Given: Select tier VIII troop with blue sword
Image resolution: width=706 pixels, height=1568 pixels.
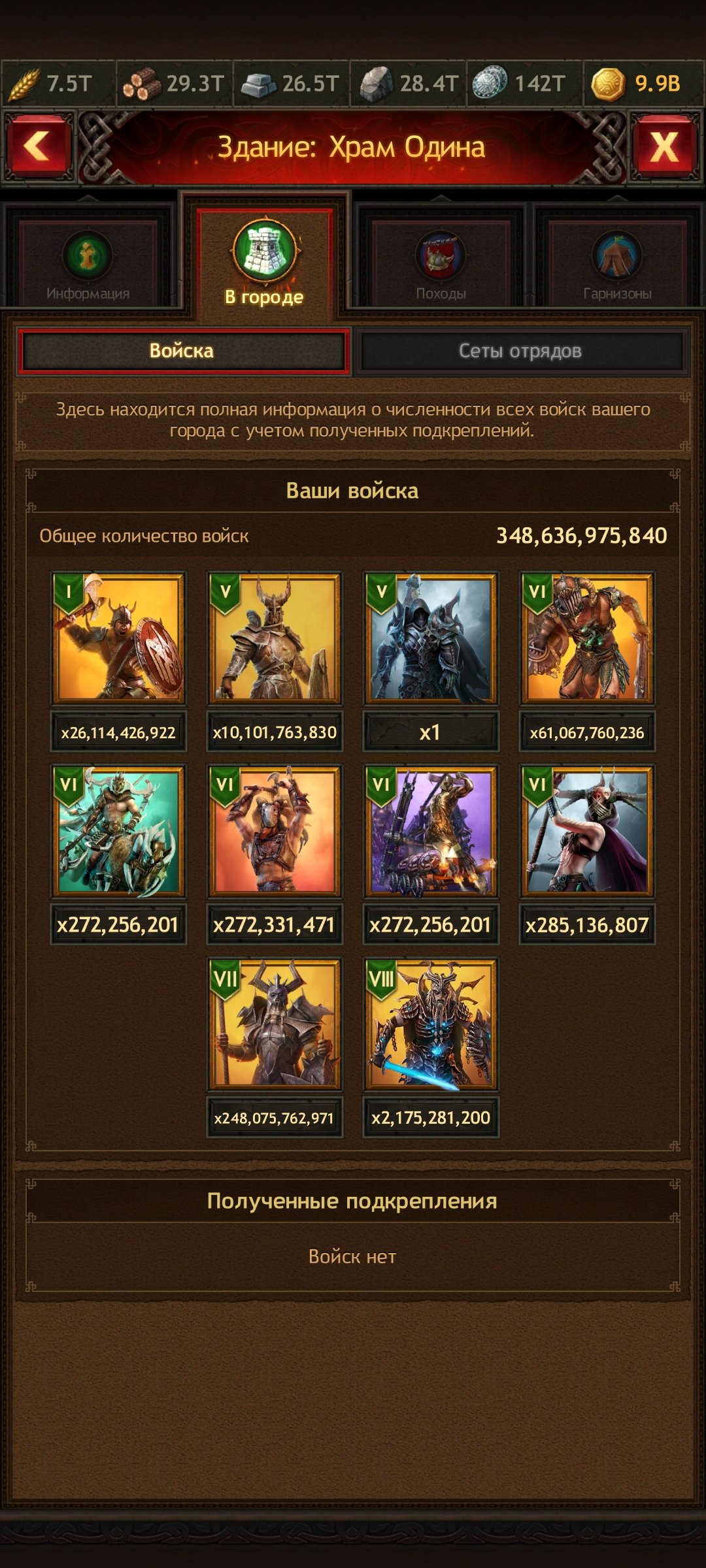Looking at the screenshot, I should [431, 1024].
